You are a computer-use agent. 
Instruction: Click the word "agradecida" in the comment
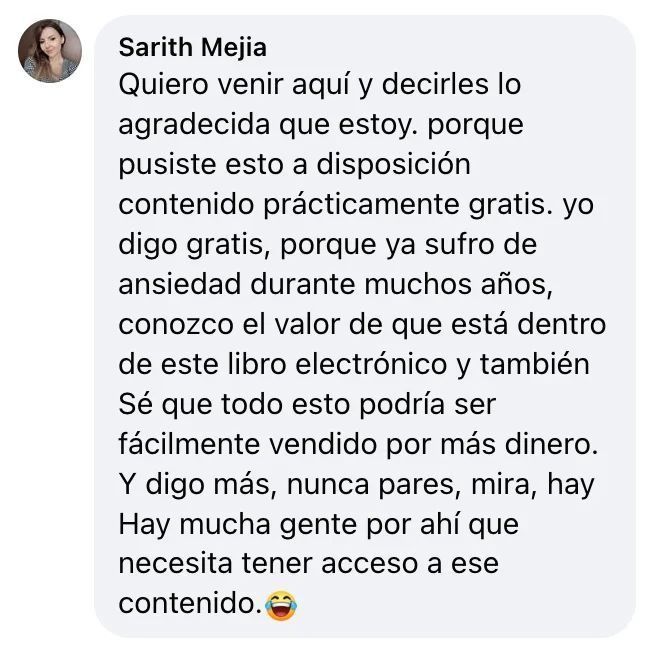point(194,125)
